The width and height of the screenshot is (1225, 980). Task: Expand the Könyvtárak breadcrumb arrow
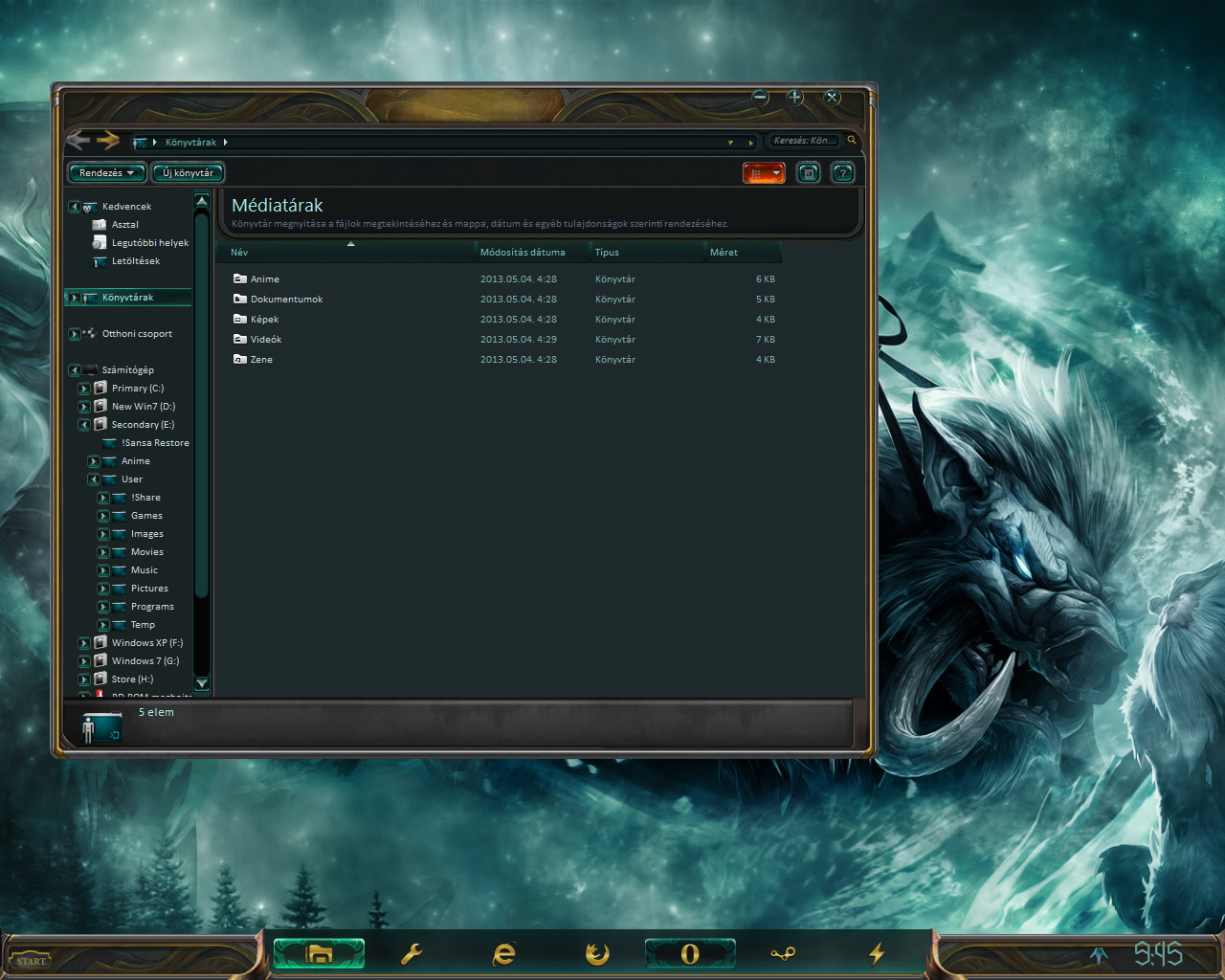[x=225, y=142]
